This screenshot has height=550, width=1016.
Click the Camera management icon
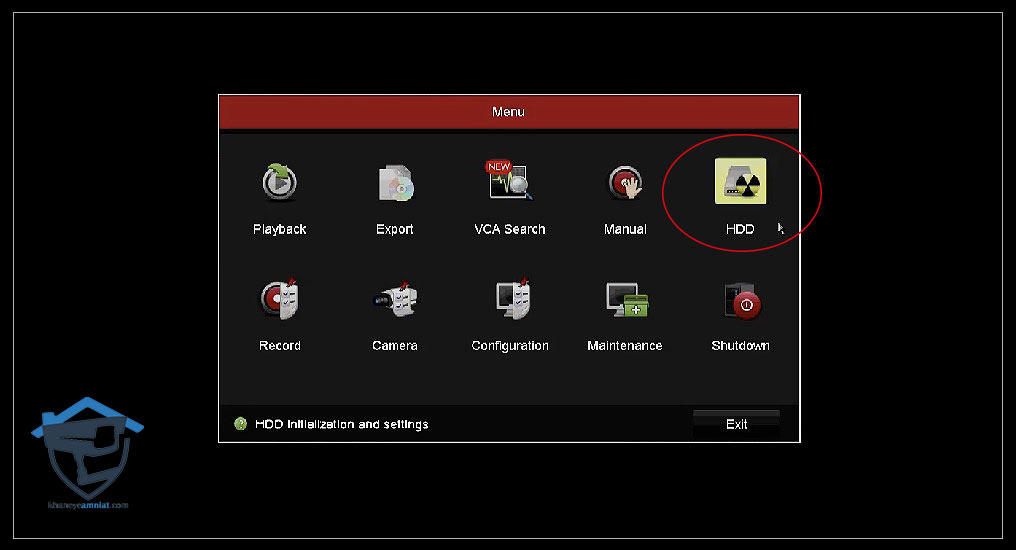point(395,299)
